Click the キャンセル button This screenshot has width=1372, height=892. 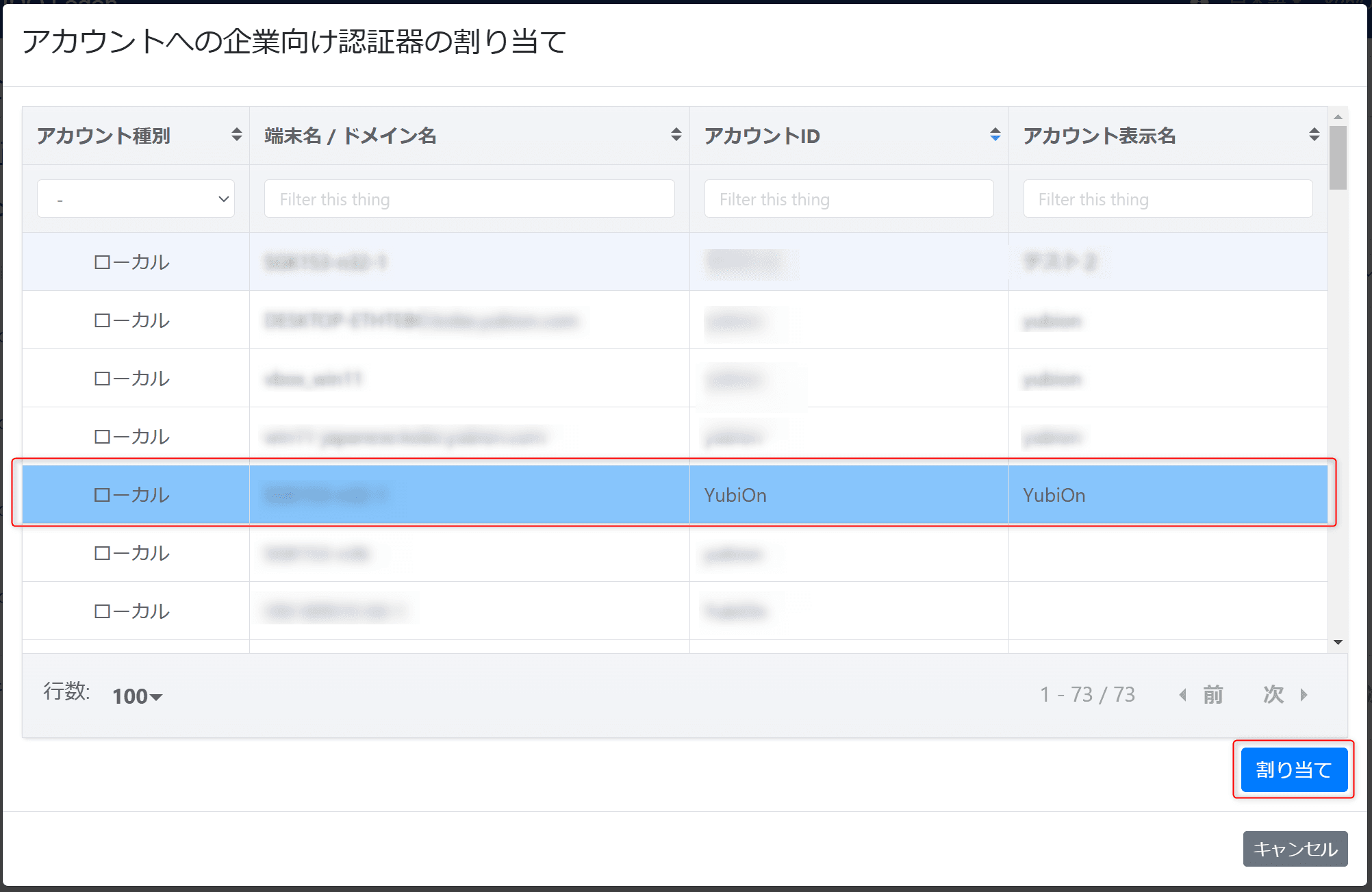pyautogui.click(x=1295, y=849)
